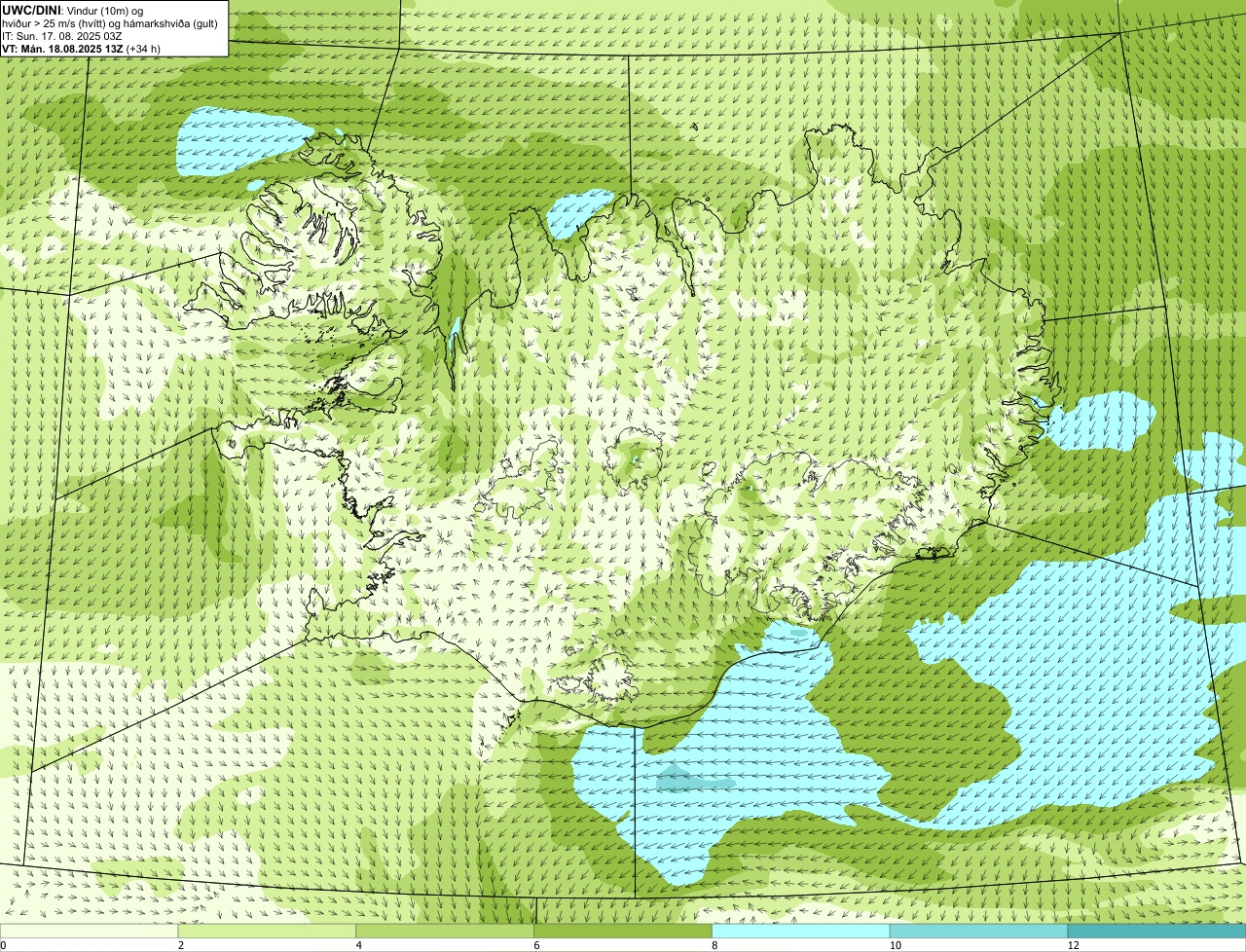The width and height of the screenshot is (1246, 952).
Task: Click the pale cream 0–2 colorbar segment
Action: tap(89, 932)
